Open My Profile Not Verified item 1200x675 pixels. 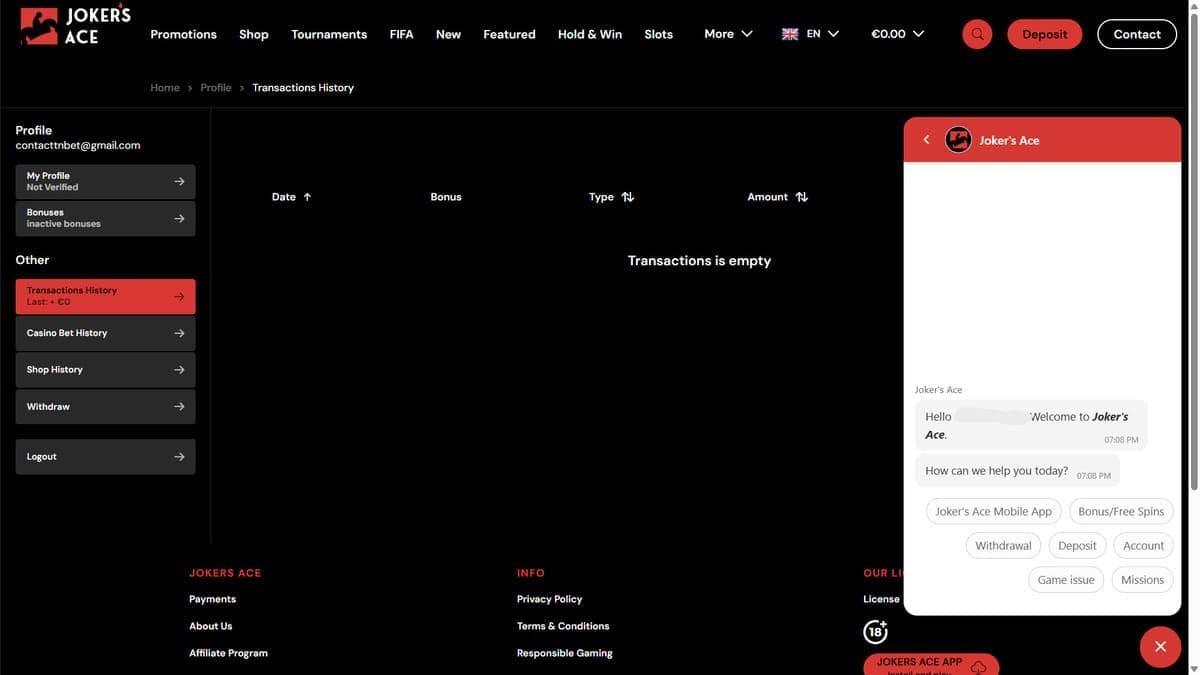(105, 181)
